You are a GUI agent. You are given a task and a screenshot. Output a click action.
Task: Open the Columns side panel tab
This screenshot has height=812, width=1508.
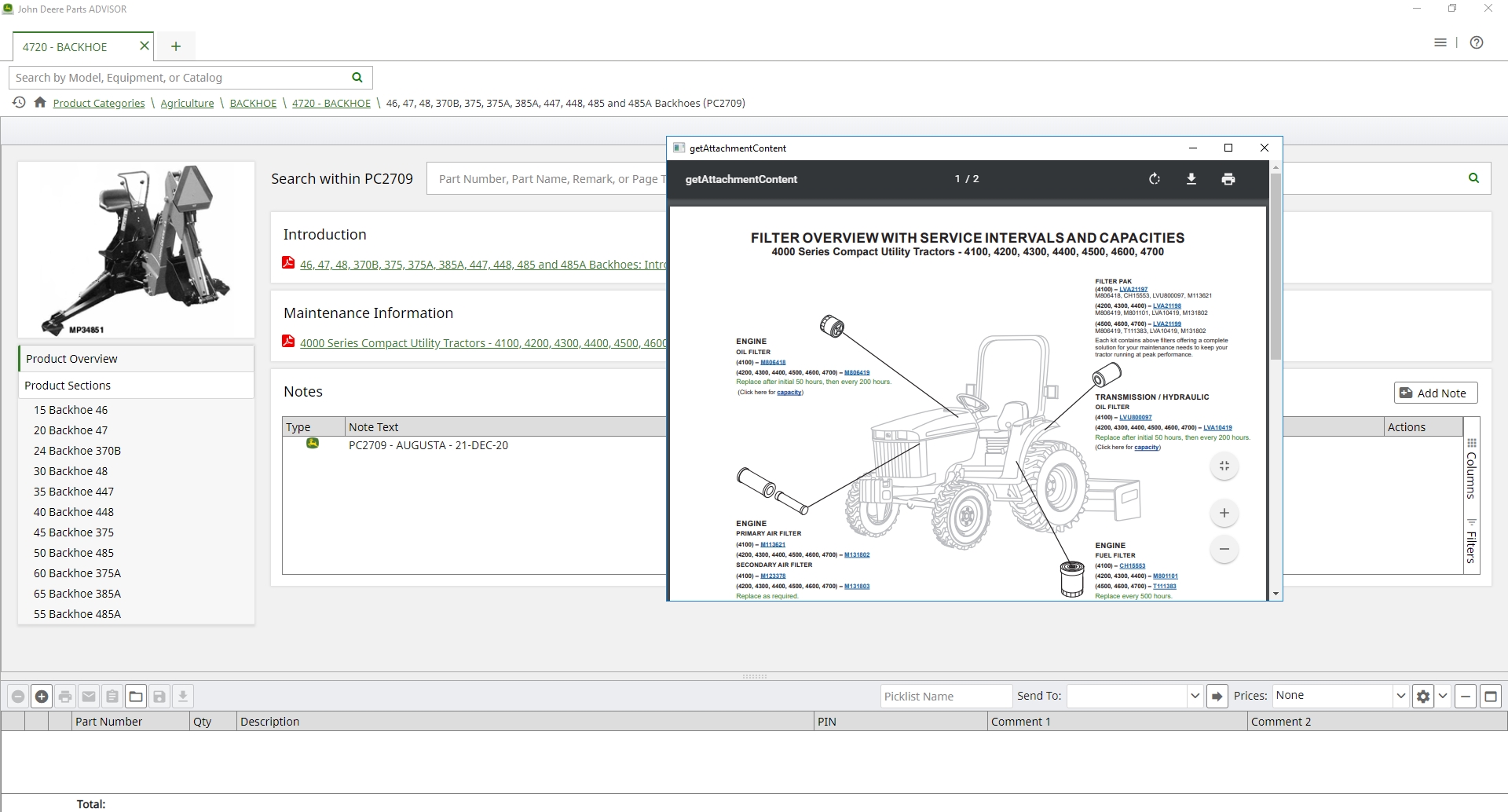1472,469
